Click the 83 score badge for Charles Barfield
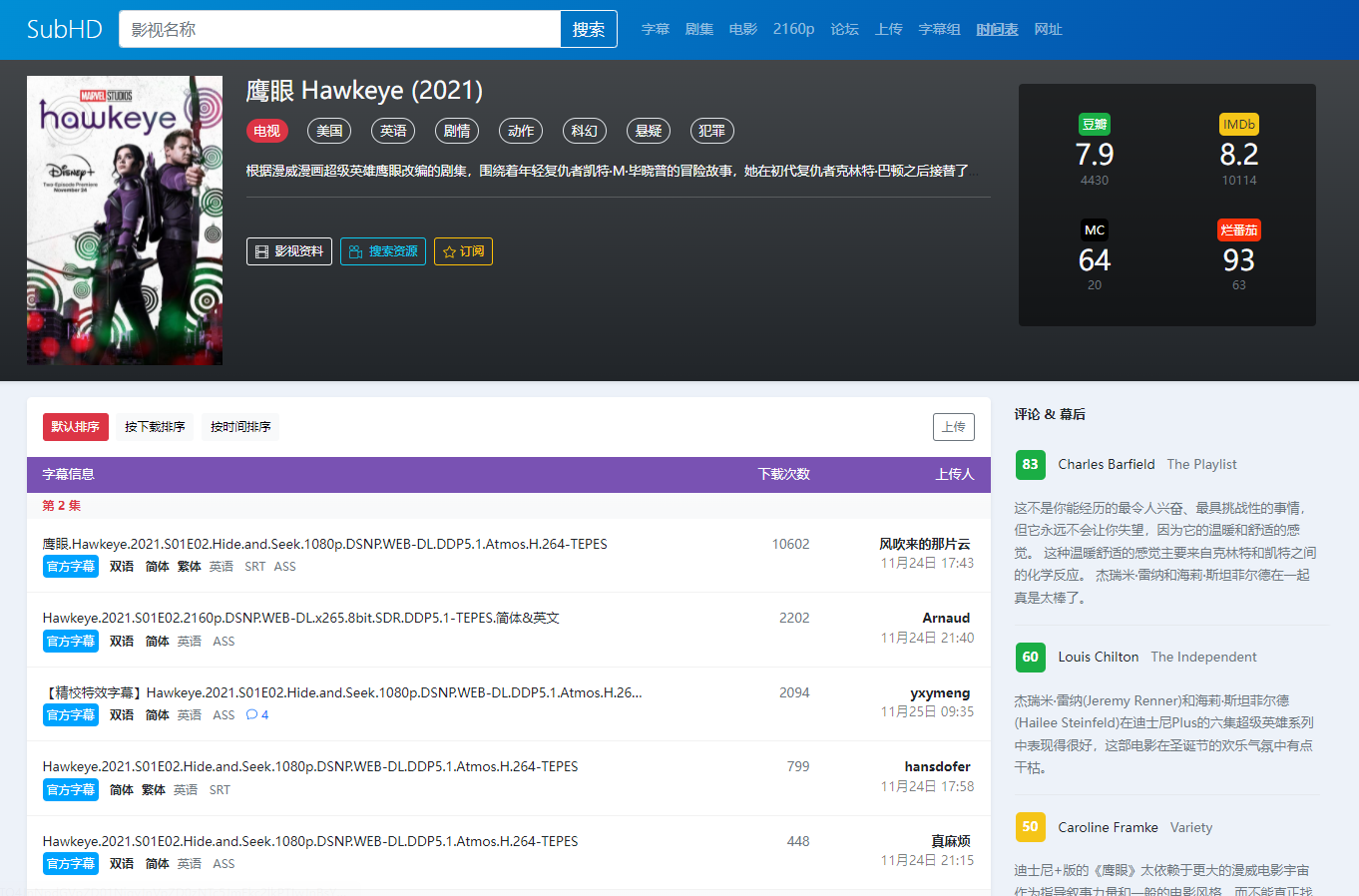The image size is (1359, 896). 1031,465
